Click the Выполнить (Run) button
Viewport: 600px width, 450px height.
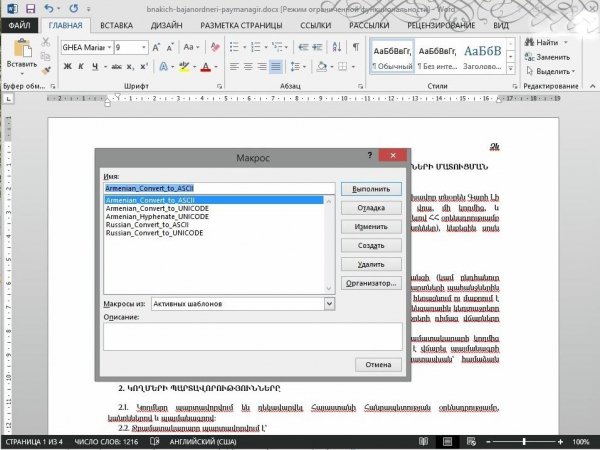point(371,189)
